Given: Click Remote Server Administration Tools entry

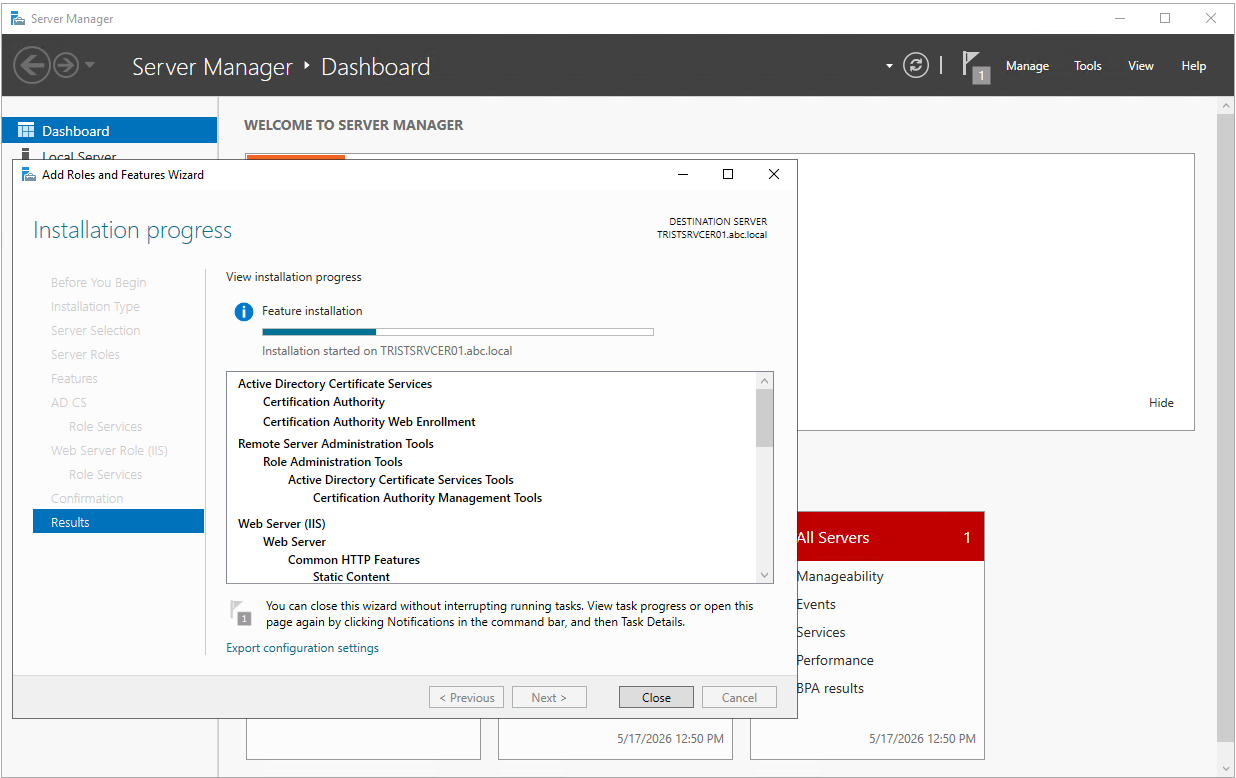Looking at the screenshot, I should (336, 444).
